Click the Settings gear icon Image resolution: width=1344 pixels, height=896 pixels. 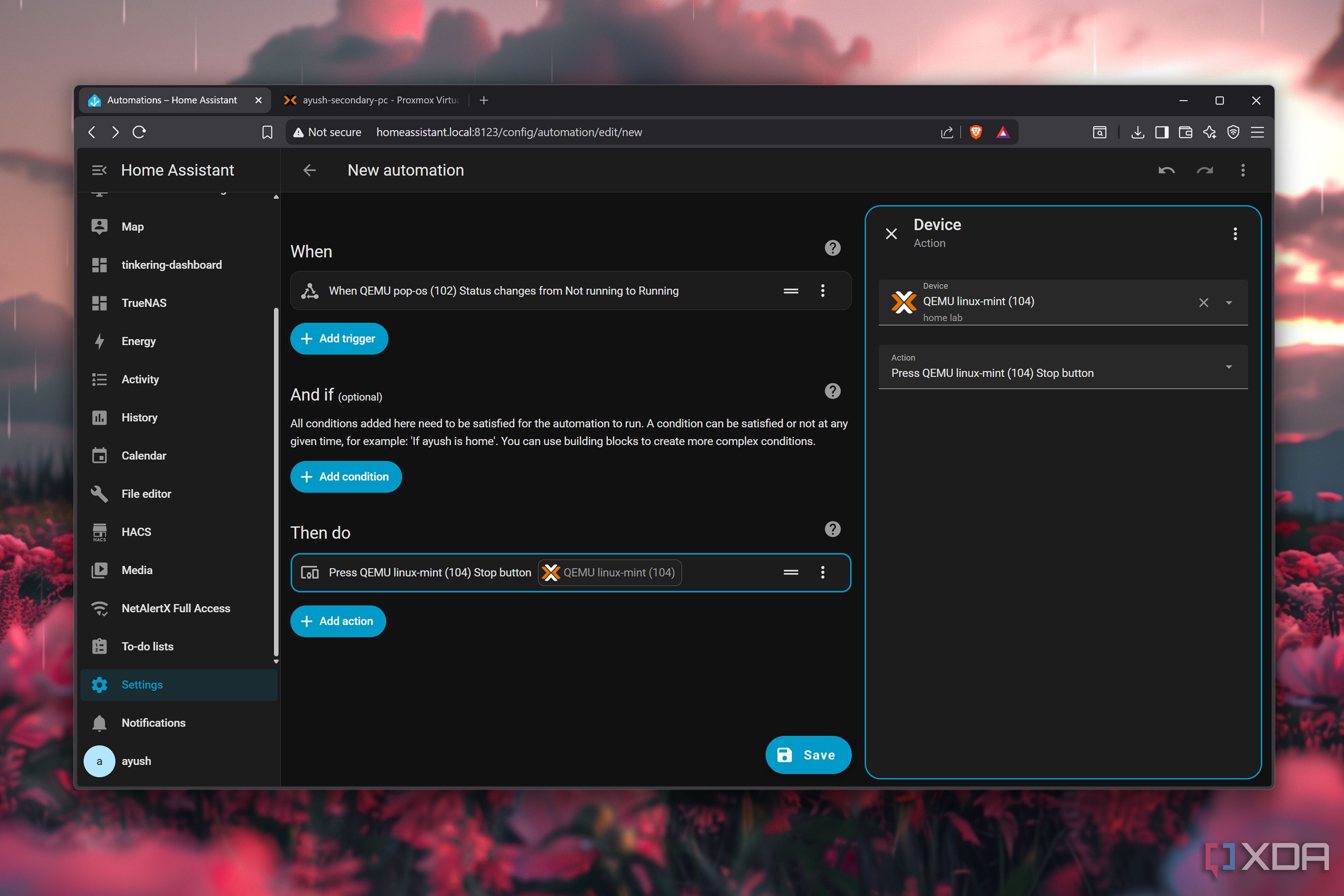[x=99, y=685]
